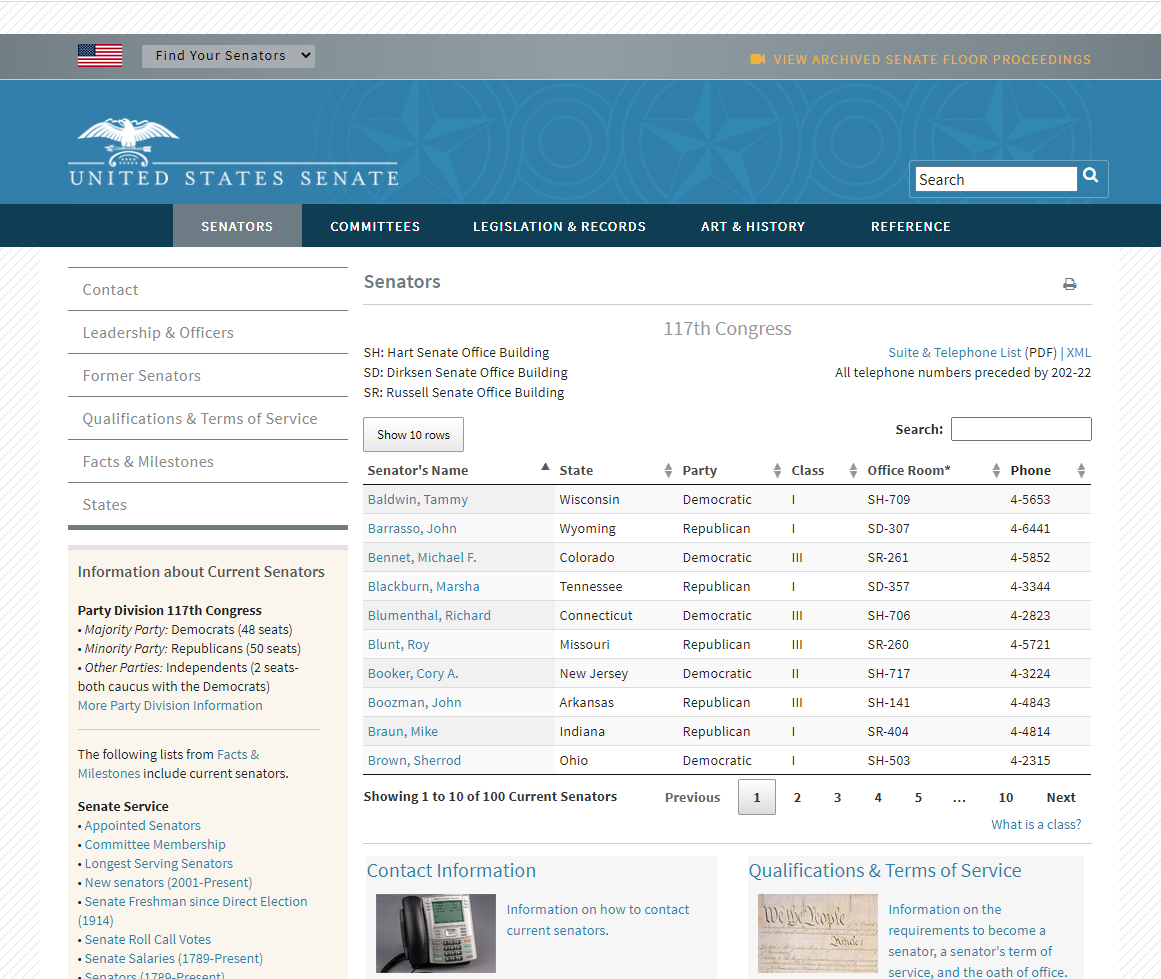Image resolution: width=1161 pixels, height=979 pixels.
Task: Open Blackburn, Marsha senator link
Action: coord(424,586)
